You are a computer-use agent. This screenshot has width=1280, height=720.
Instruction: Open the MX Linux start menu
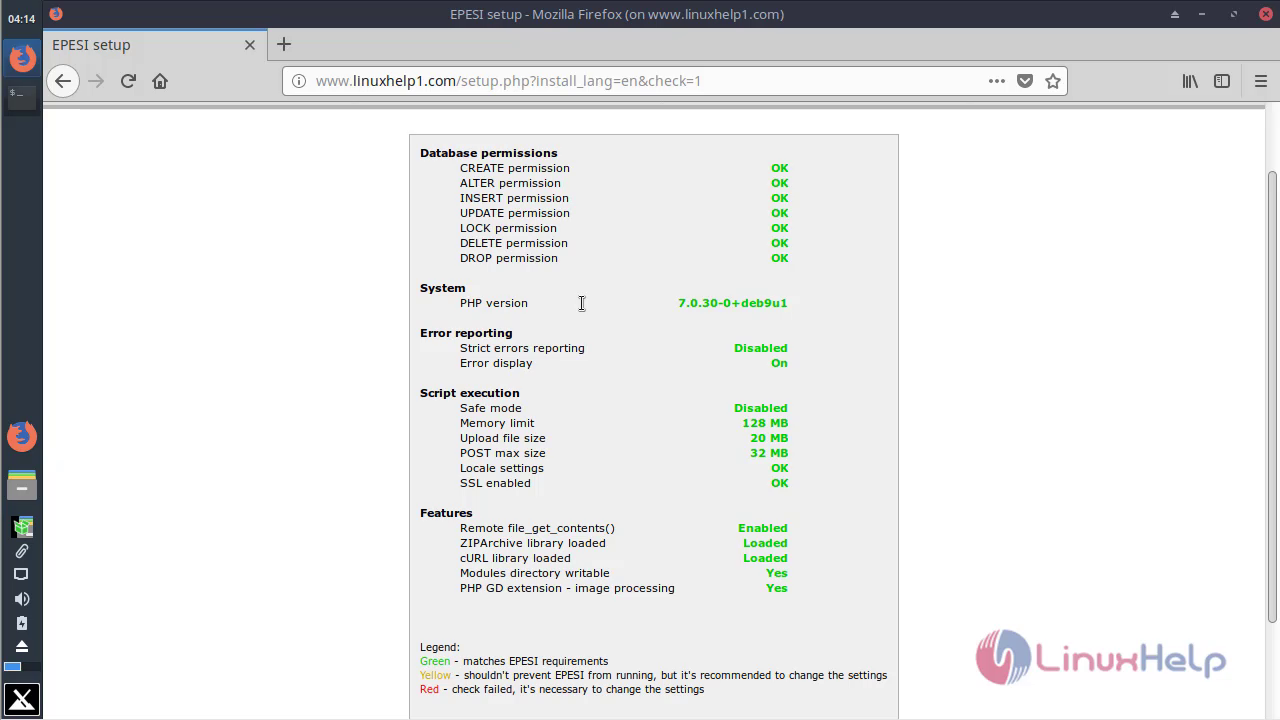pyautogui.click(x=22, y=700)
